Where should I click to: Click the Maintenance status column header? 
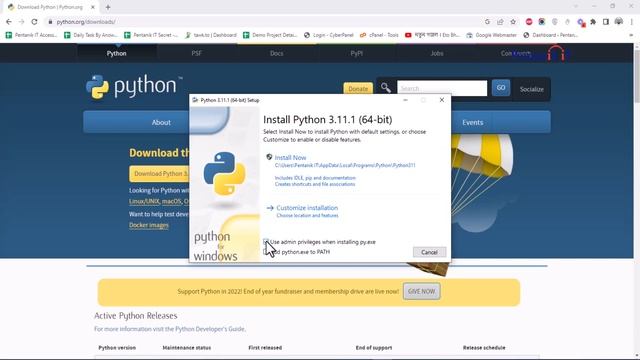(187, 348)
